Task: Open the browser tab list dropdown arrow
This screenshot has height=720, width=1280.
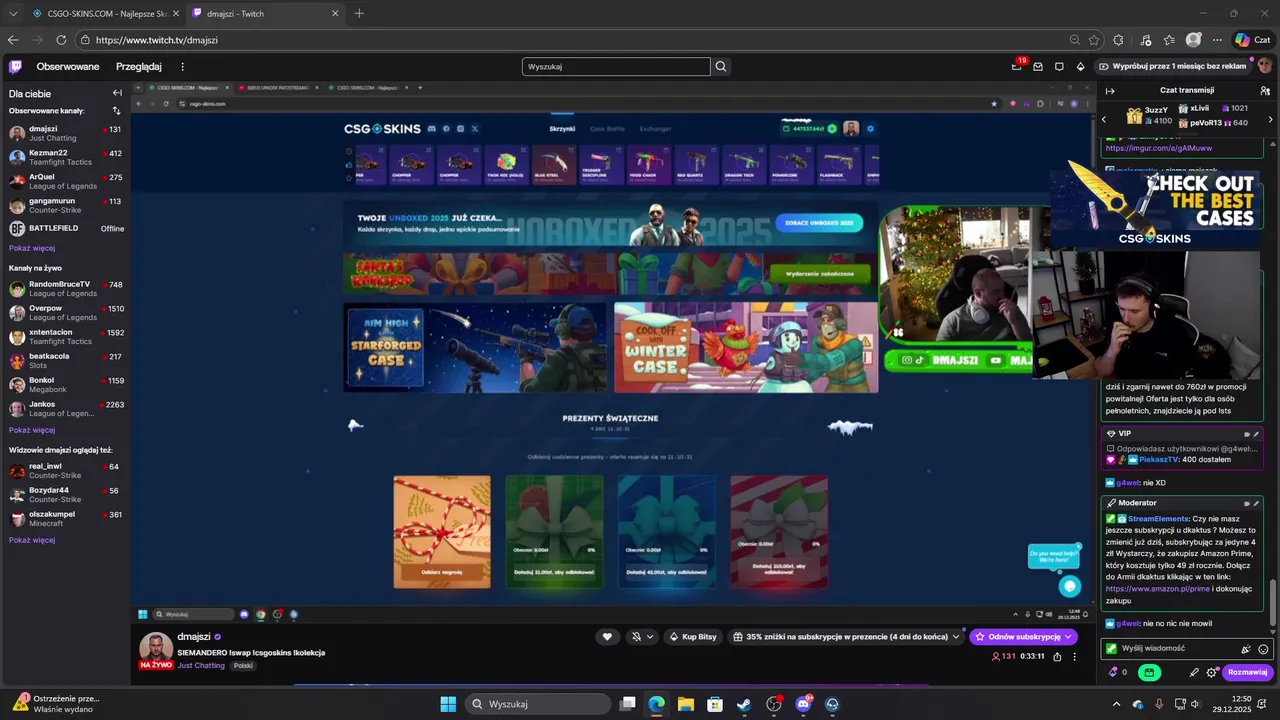Action: (x=13, y=13)
